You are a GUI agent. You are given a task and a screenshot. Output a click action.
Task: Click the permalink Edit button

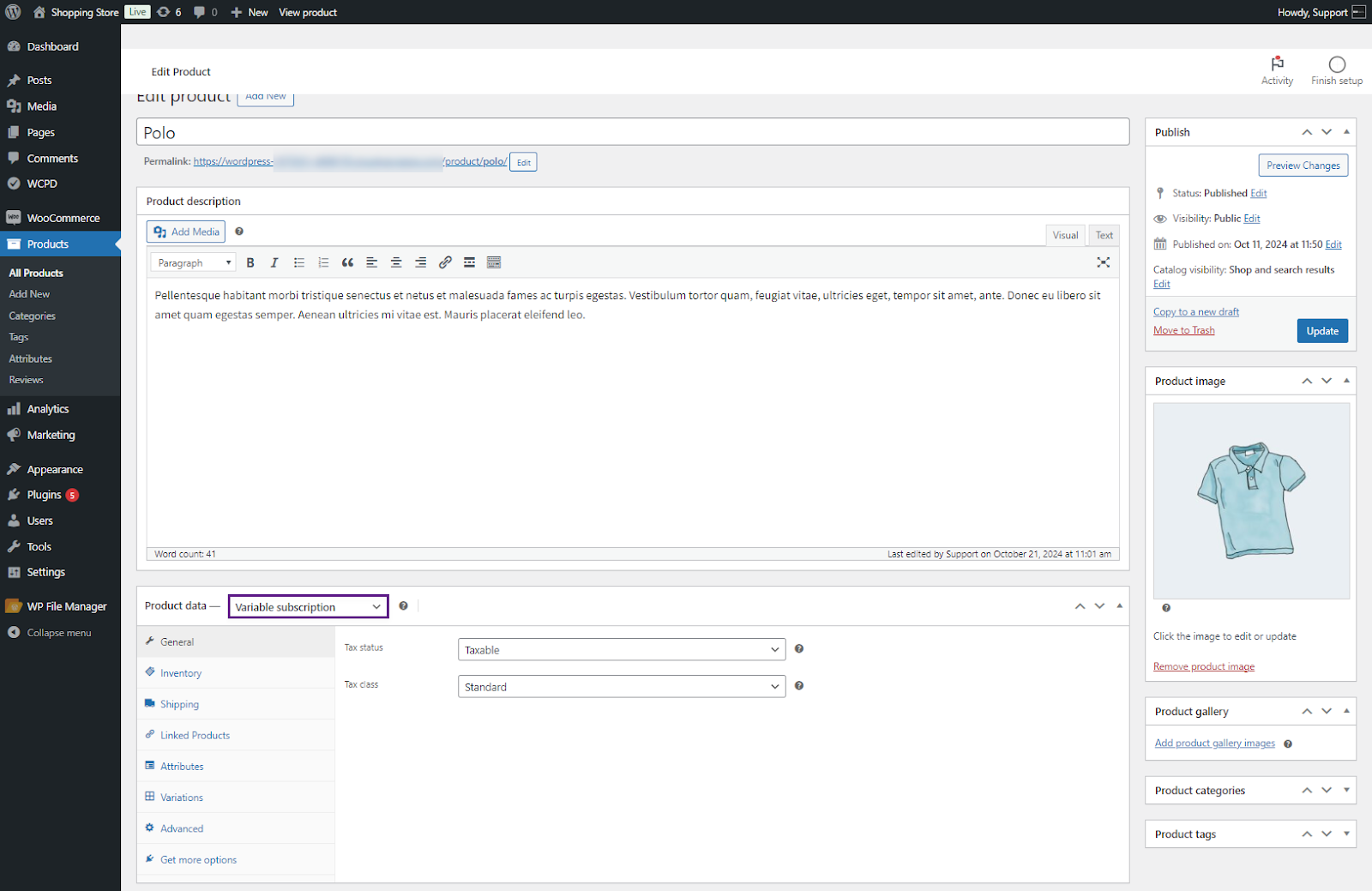pyautogui.click(x=523, y=162)
